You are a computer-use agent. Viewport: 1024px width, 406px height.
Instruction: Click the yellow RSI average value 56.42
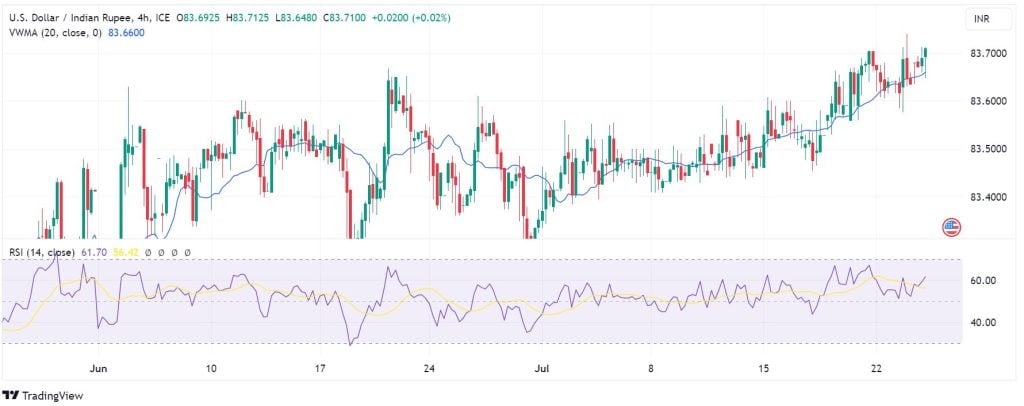pos(125,252)
